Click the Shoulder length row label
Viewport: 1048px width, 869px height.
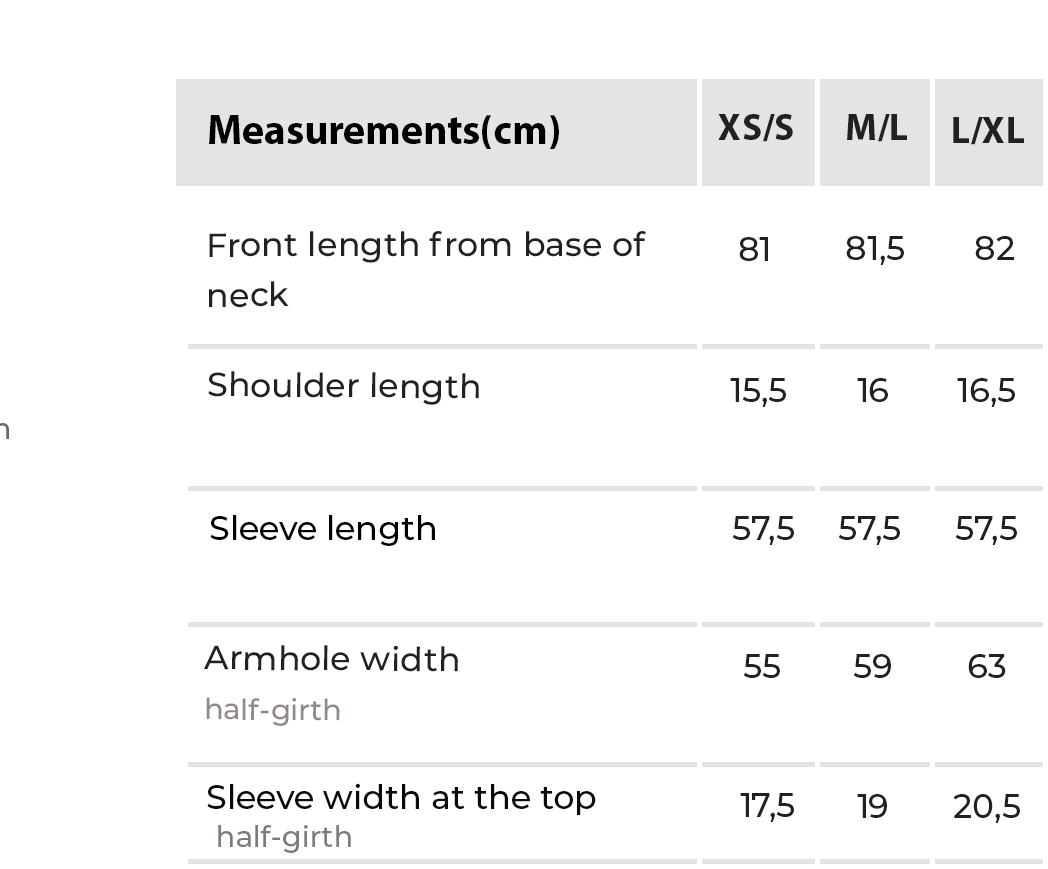[x=344, y=387]
